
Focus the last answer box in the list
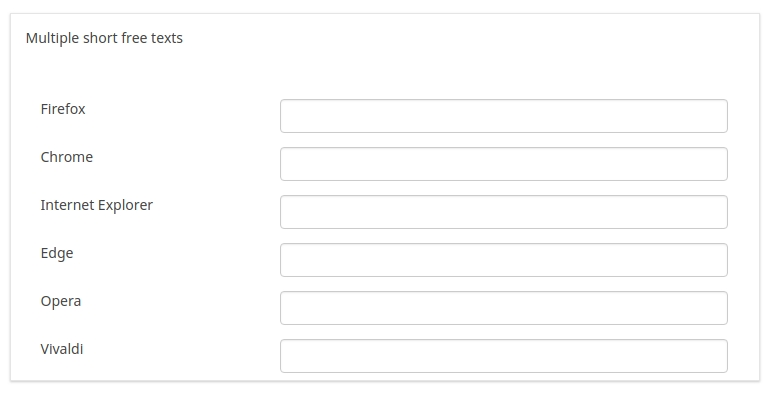tap(504, 356)
